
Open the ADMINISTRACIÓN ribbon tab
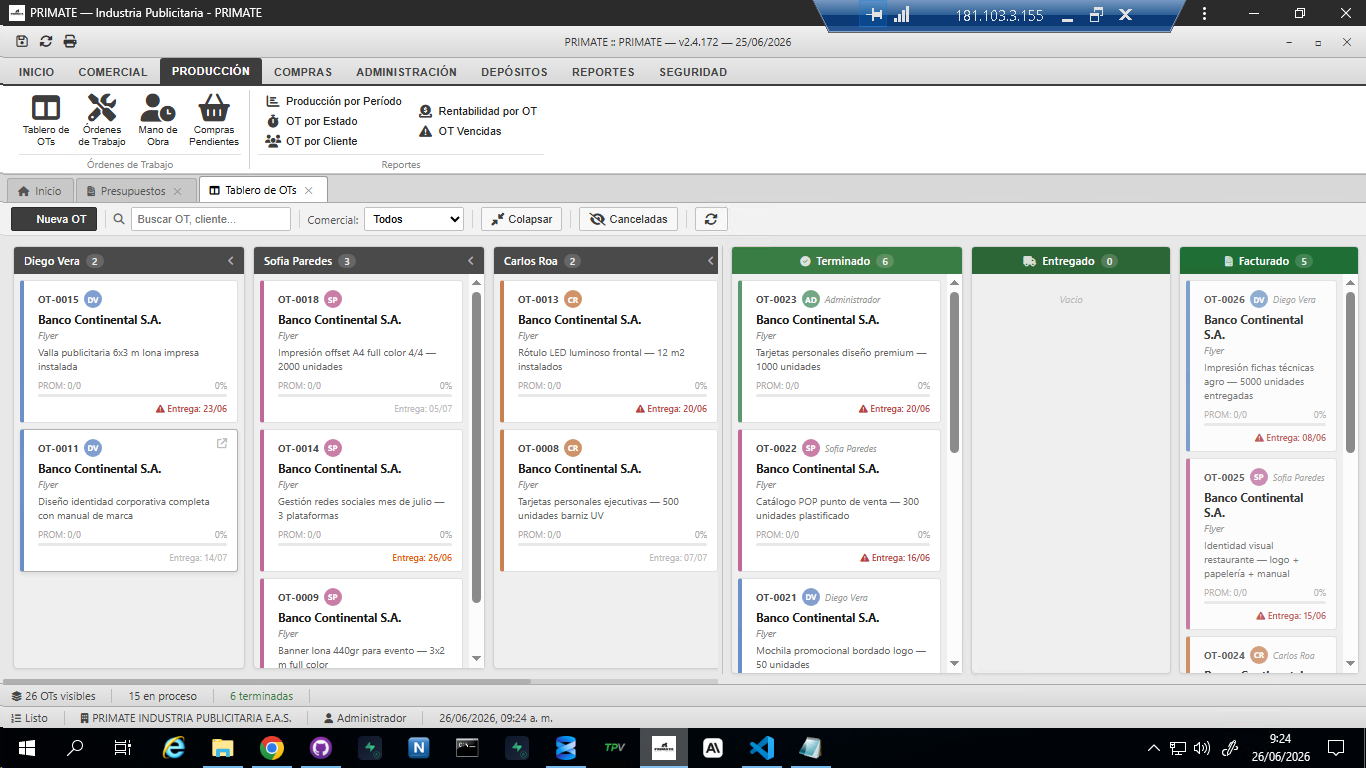[x=406, y=72]
